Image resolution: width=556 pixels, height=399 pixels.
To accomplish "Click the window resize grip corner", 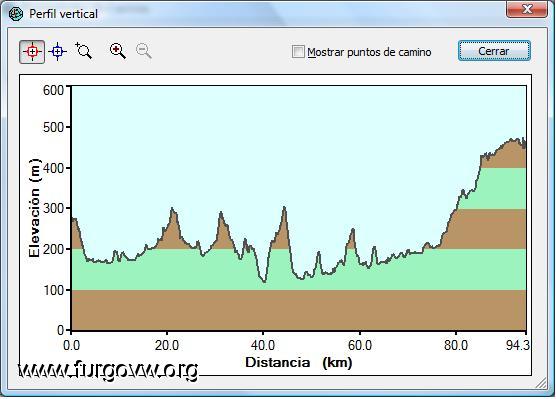I will pos(541,383).
